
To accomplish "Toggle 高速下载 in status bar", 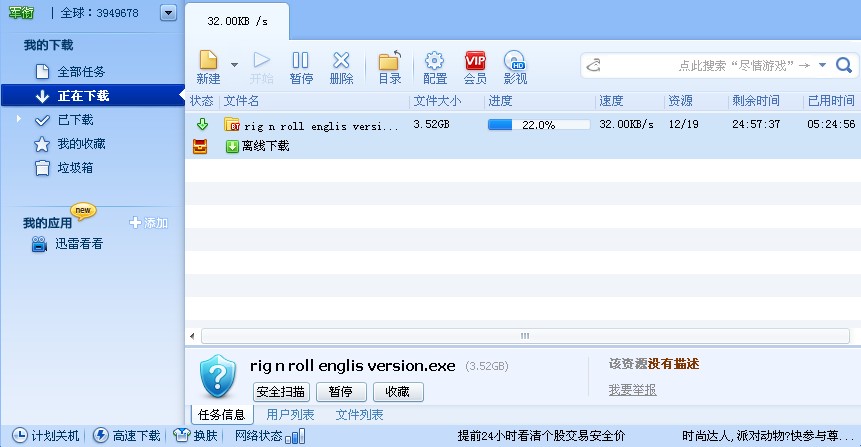I will pos(127,436).
